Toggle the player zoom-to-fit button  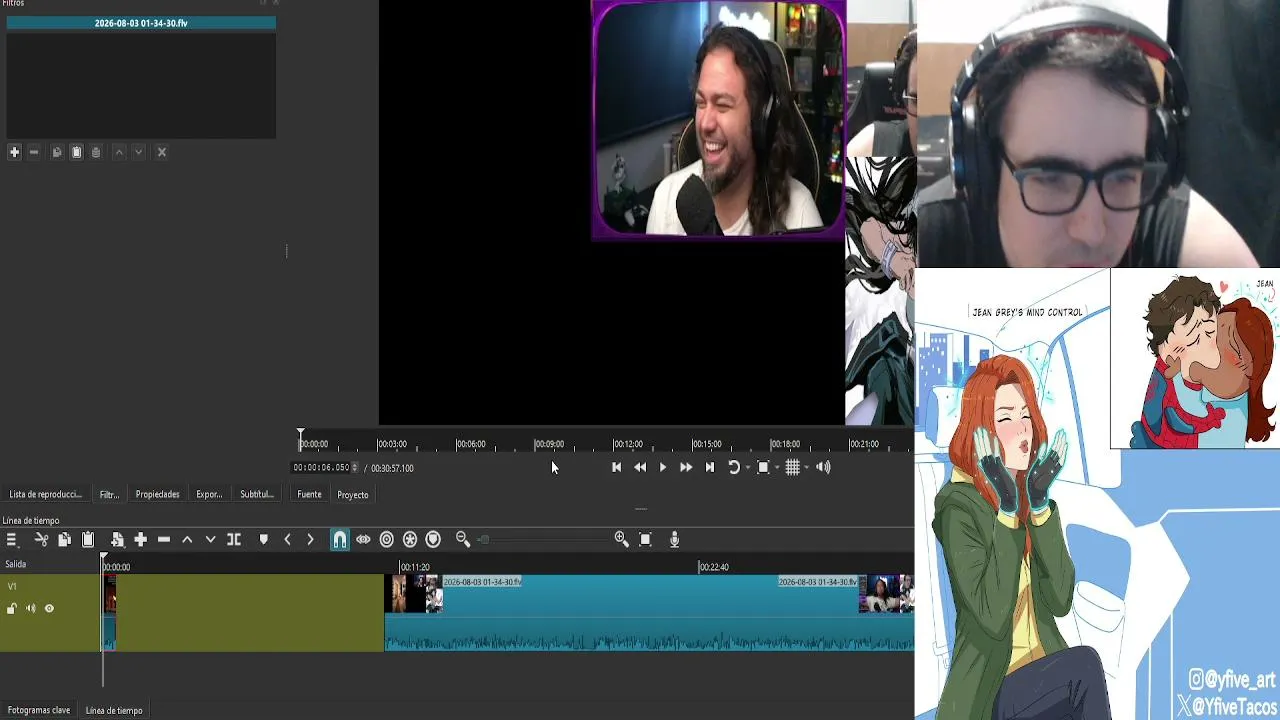[763, 467]
